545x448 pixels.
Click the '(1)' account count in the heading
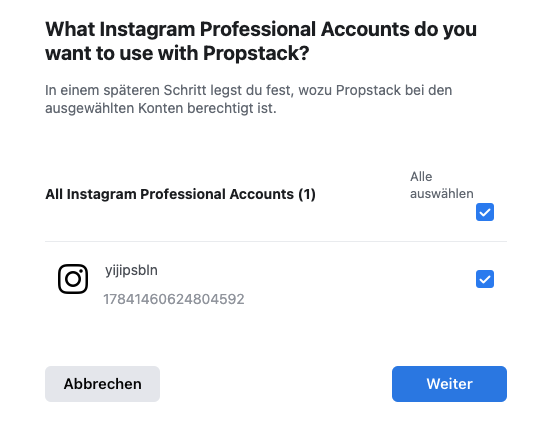coord(307,194)
